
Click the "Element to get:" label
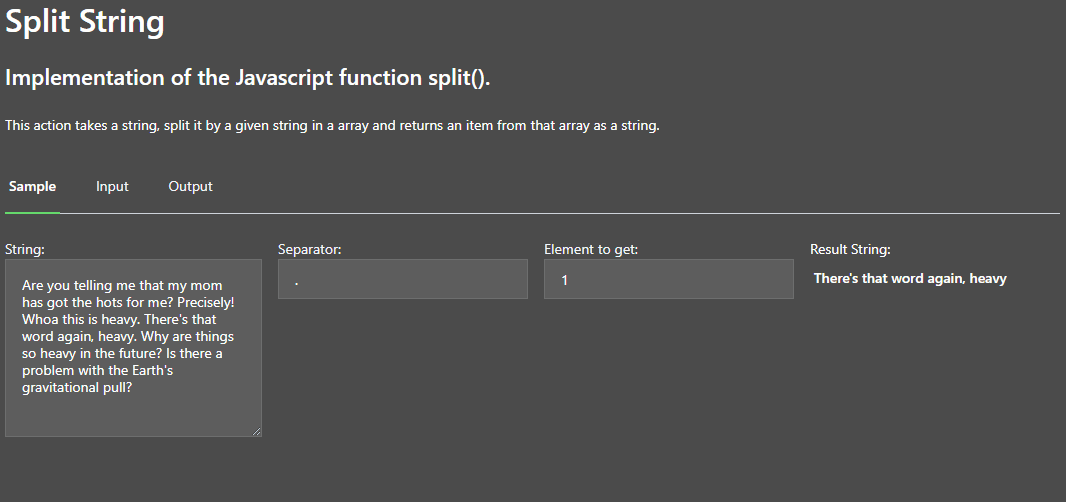(591, 249)
